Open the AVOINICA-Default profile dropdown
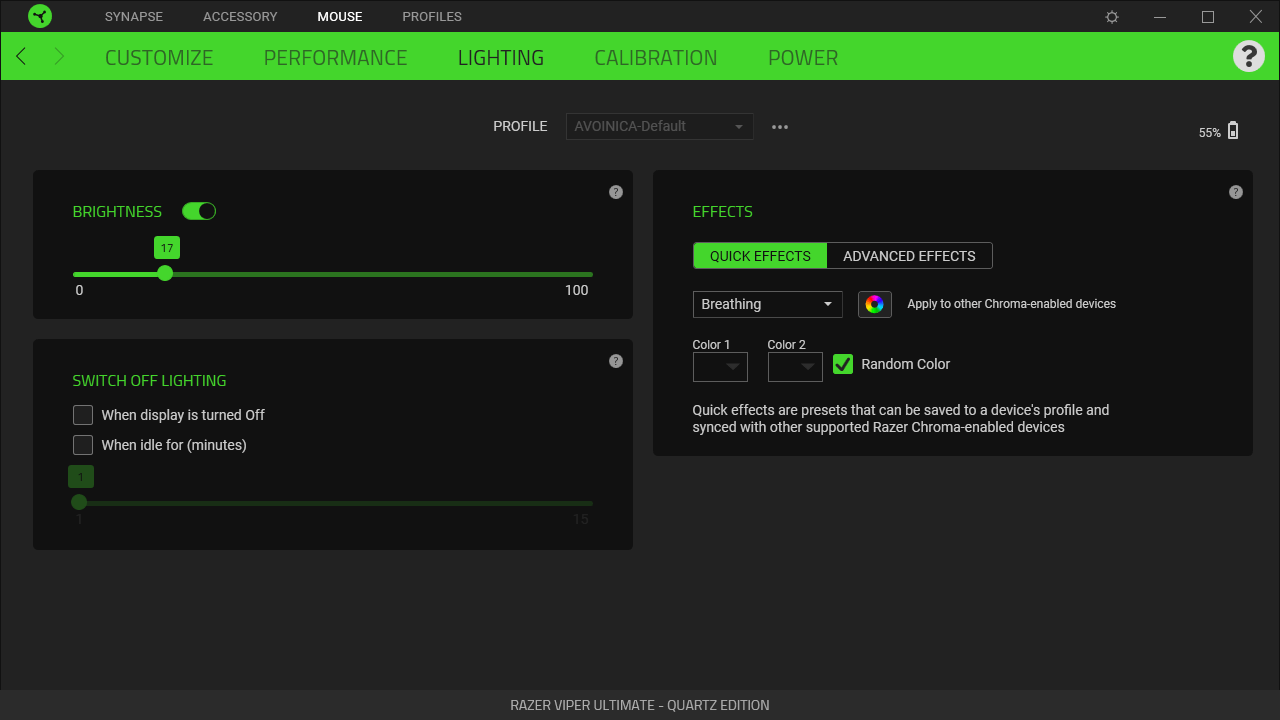The image size is (1280, 720). coord(659,127)
